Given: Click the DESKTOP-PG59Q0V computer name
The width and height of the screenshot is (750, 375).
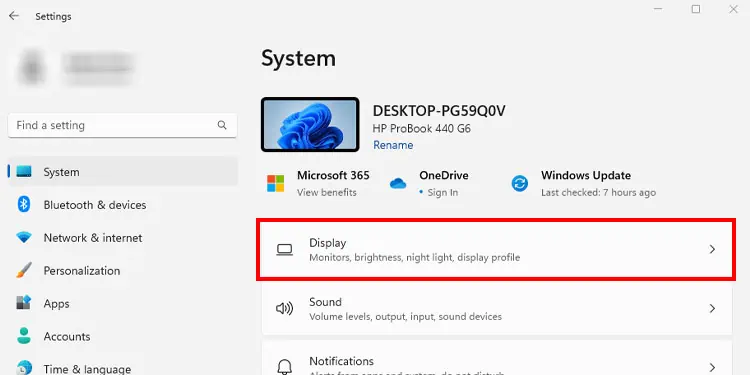Looking at the screenshot, I should point(439,111).
